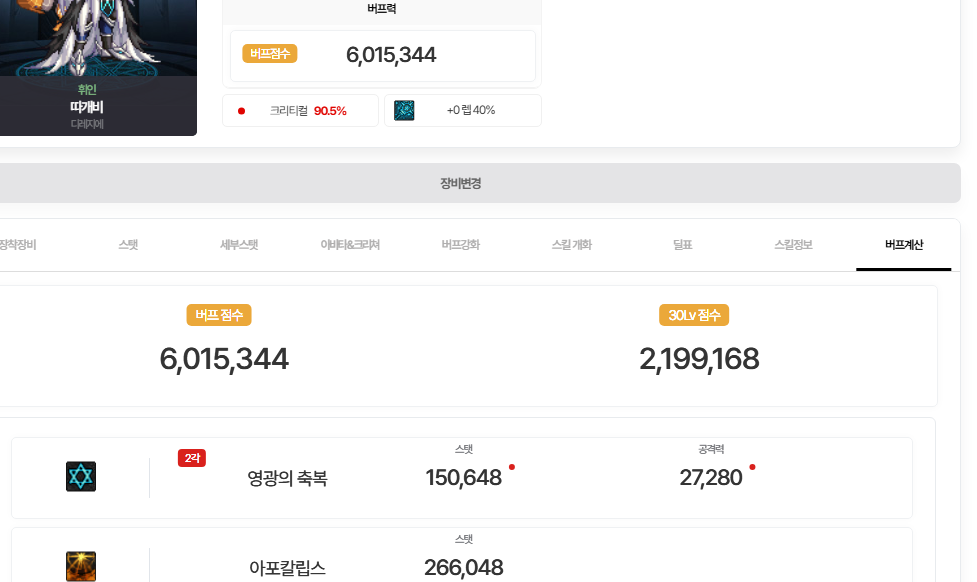Select the 아바타&크리쳐 tab
This screenshot has height=582, width=977.
[x=350, y=245]
